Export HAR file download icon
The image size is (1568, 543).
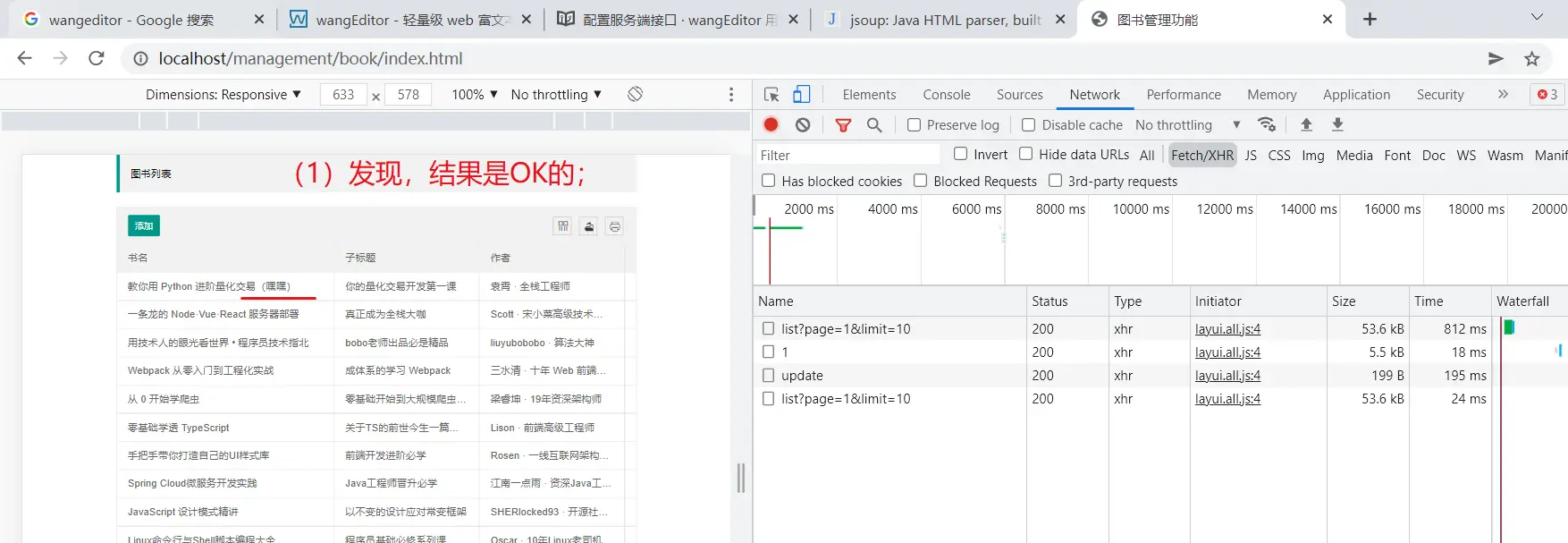(1337, 124)
